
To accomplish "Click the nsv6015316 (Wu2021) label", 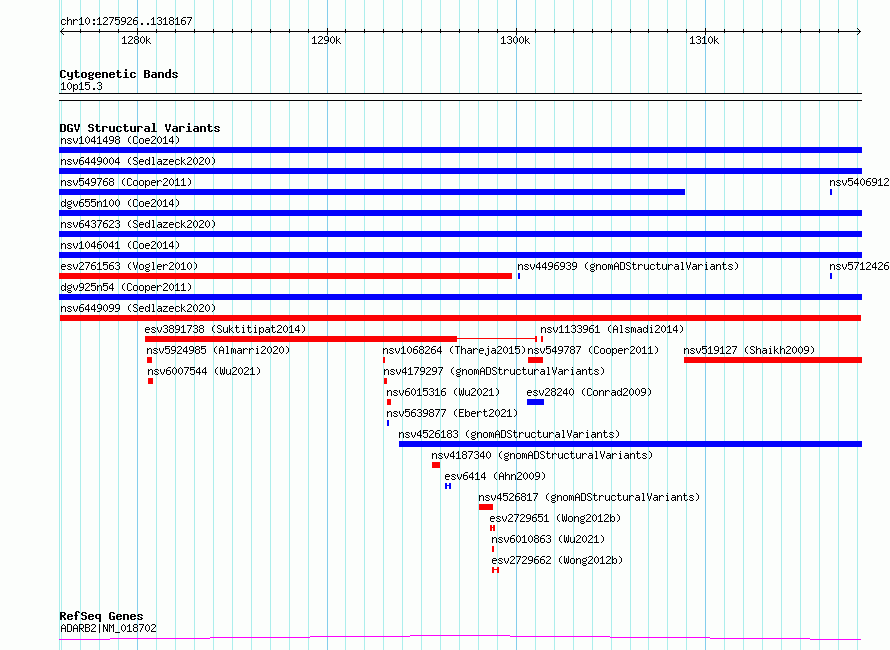I will pyautogui.click(x=443, y=392).
